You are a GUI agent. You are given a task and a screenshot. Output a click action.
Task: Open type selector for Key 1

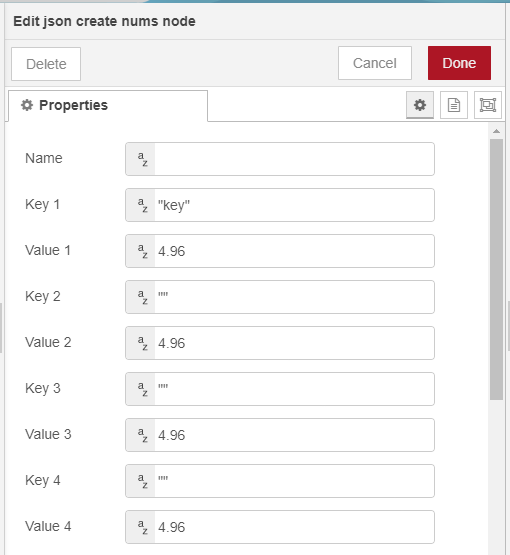(x=141, y=205)
